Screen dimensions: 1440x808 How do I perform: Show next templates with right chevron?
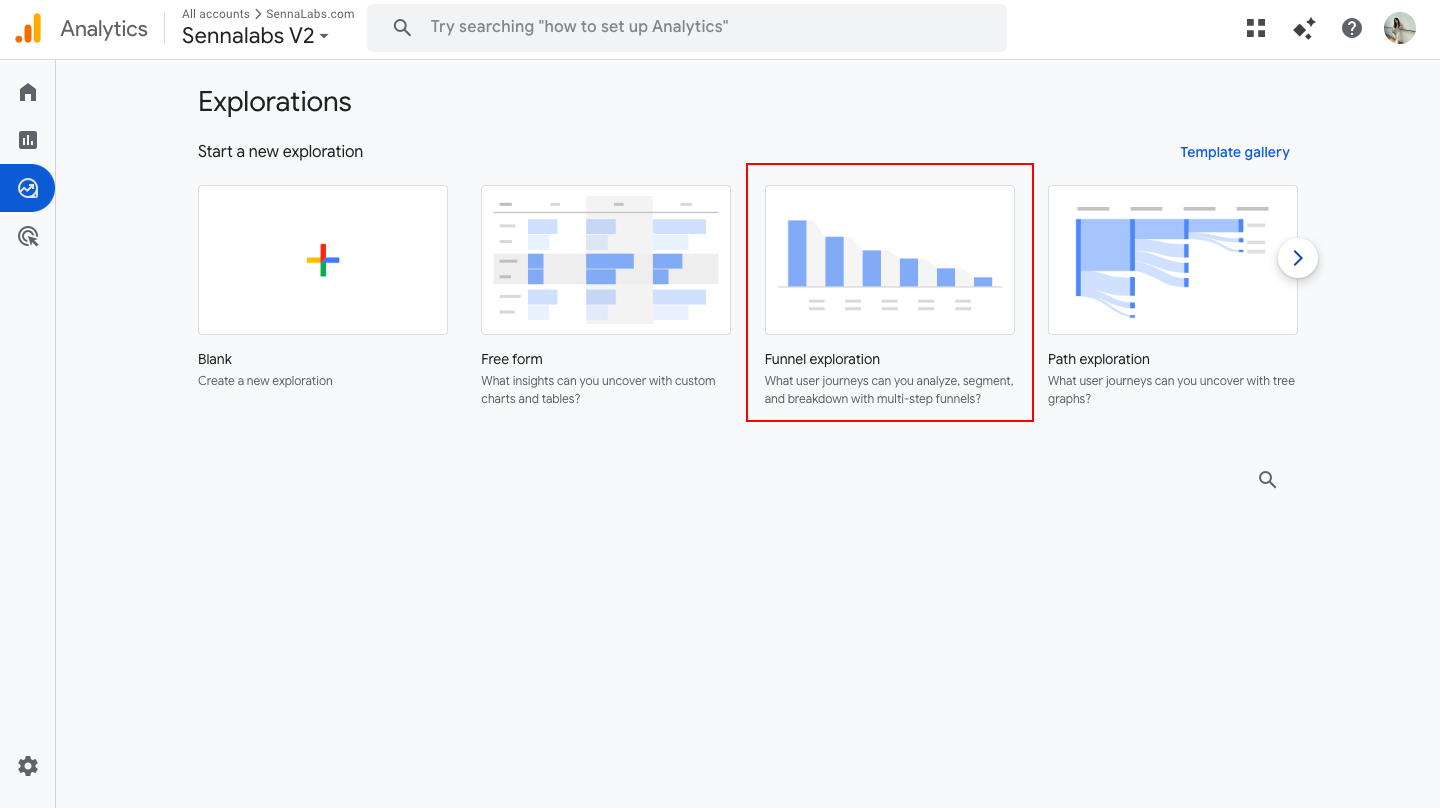point(1297,258)
